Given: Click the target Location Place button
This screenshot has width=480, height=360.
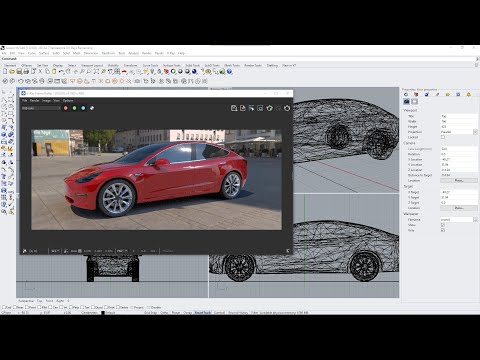Looking at the screenshot, I should [459, 208].
